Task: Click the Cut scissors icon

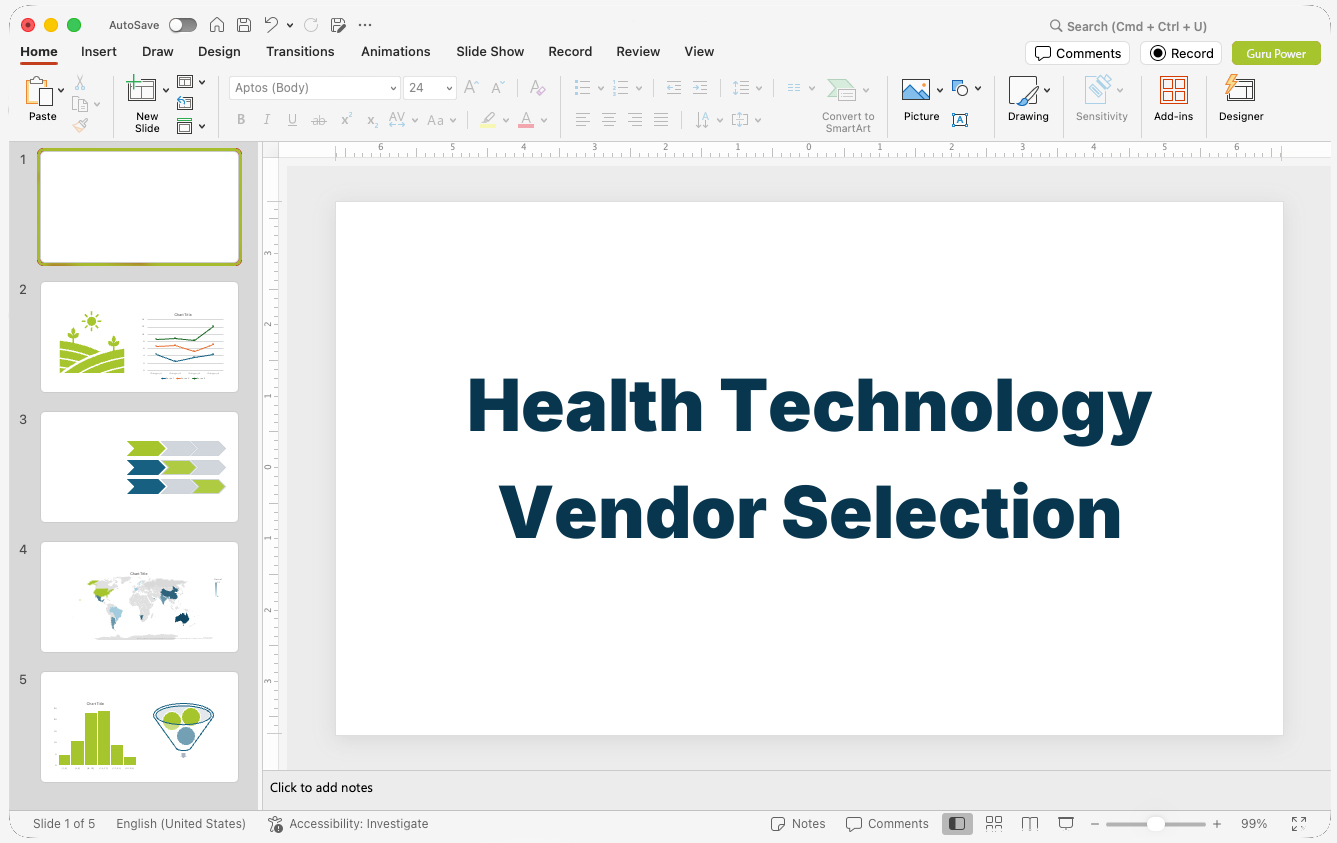Action: (80, 83)
